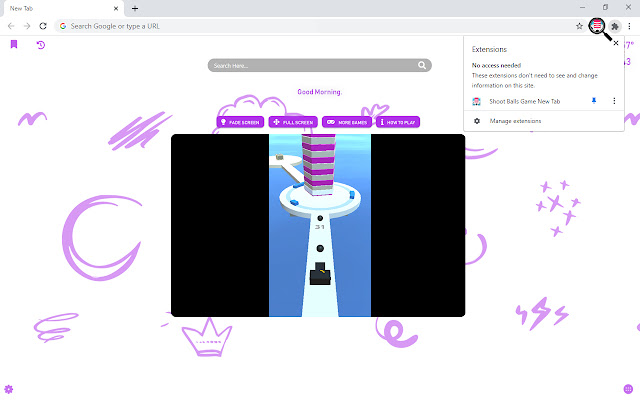Close the Extensions popup
640x400 pixels.
616,43
